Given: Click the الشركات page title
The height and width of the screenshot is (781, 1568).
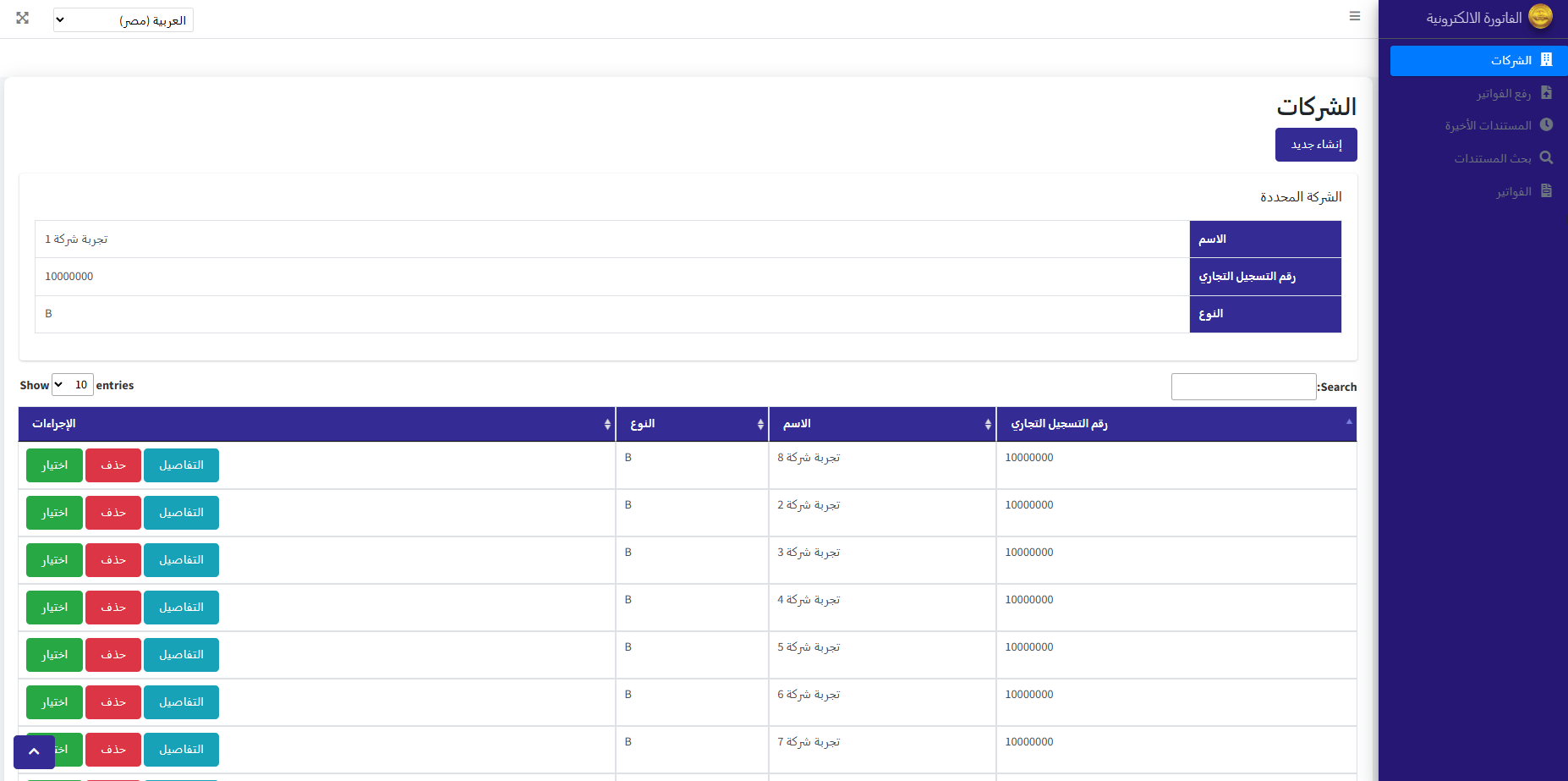Looking at the screenshot, I should point(1316,107).
